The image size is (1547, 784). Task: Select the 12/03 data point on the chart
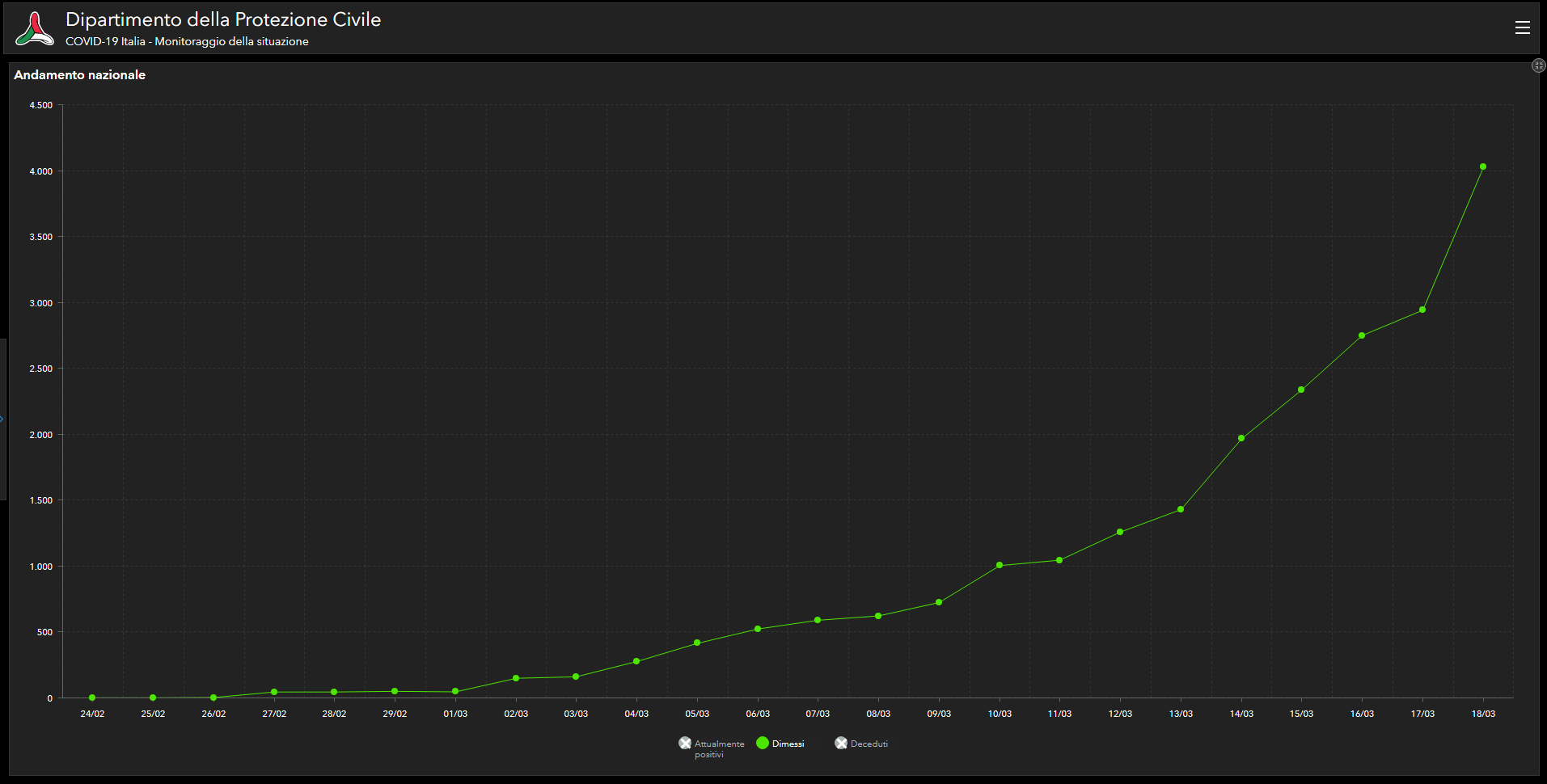tap(1120, 532)
